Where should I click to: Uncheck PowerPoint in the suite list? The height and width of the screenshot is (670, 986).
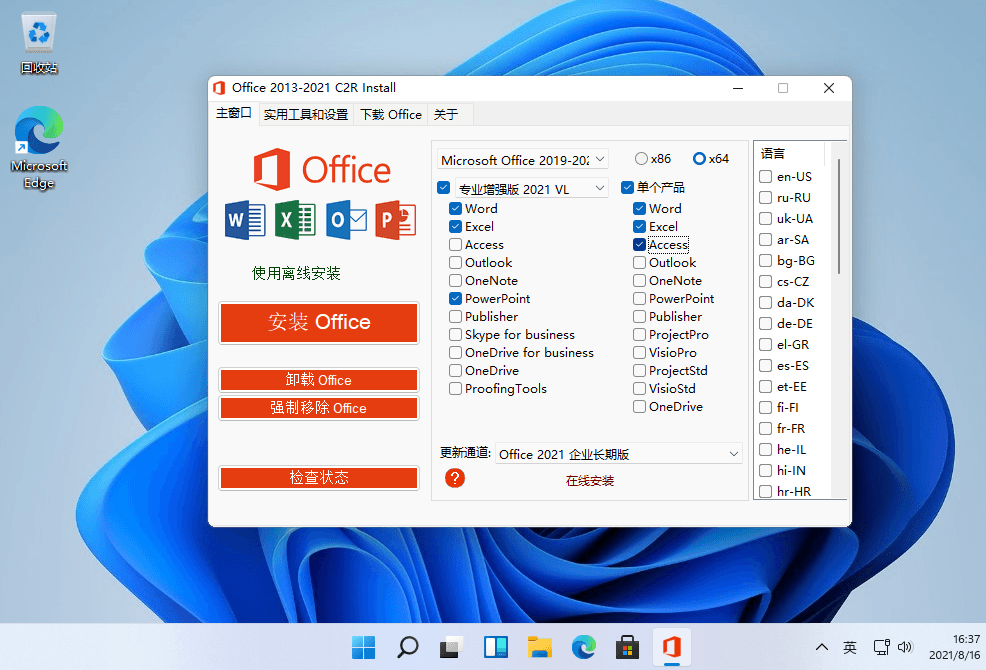[455, 299]
